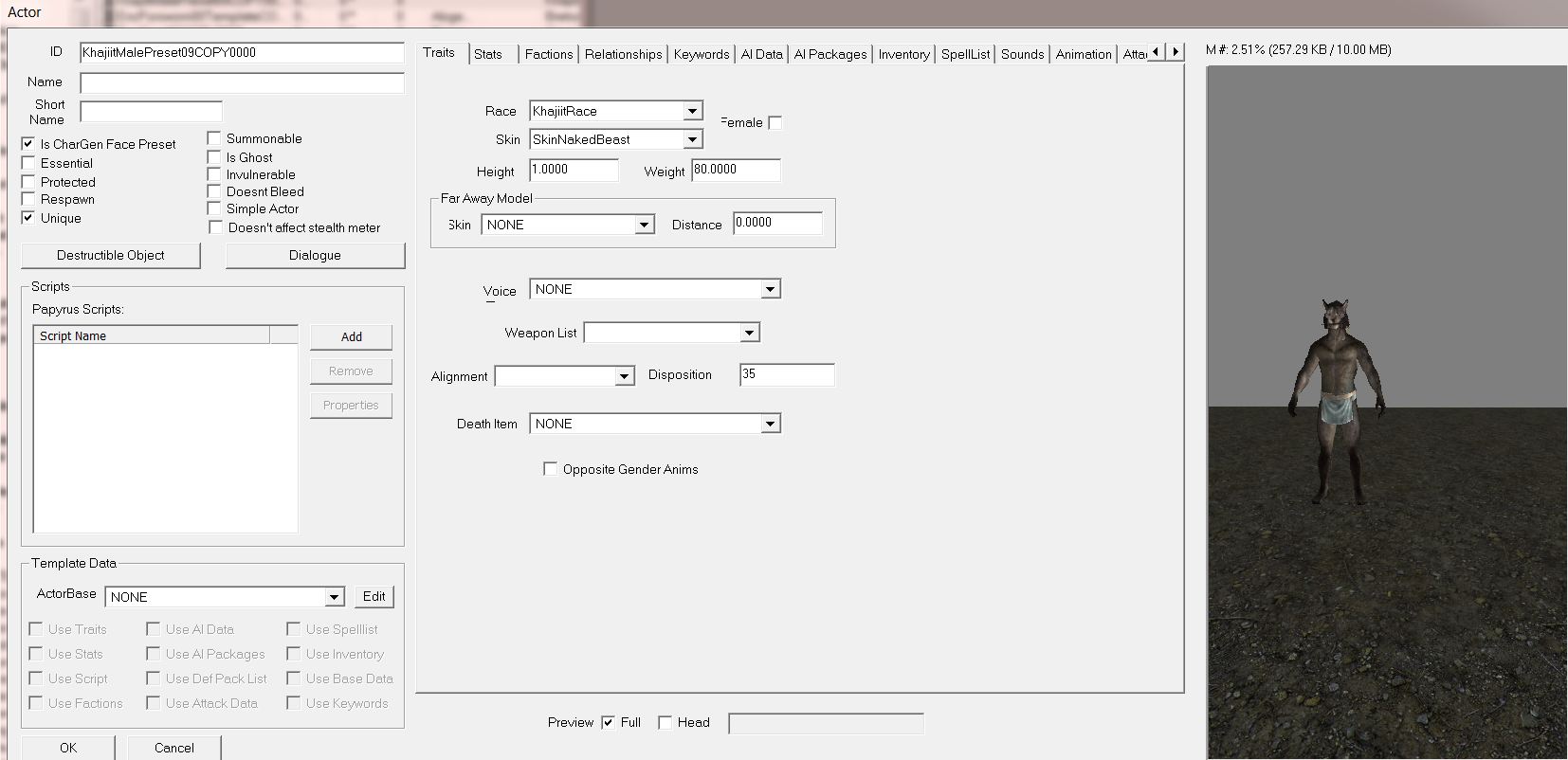Screen dimensions: 1568x760
Task: Open the Race dropdown
Action: (692, 111)
